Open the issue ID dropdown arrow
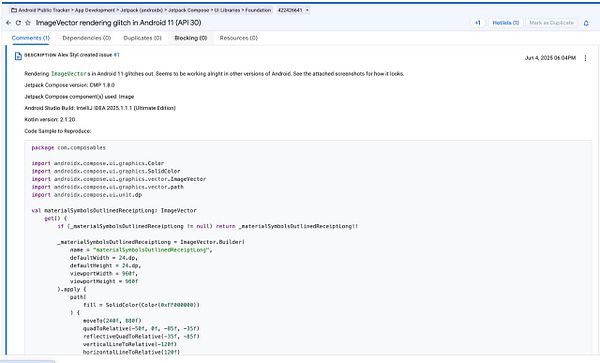600x363 pixels. point(307,10)
